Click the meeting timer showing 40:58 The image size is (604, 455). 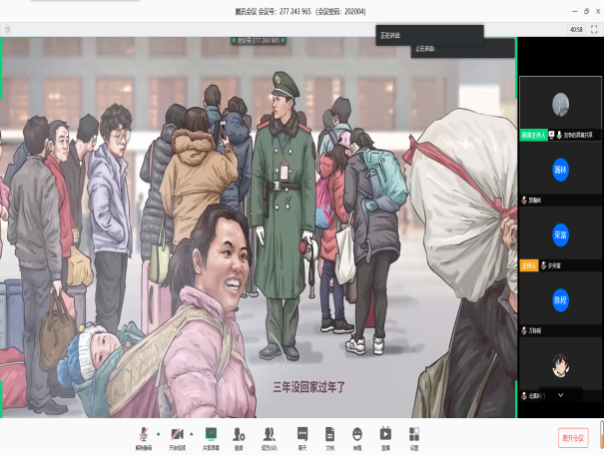[x=576, y=29]
